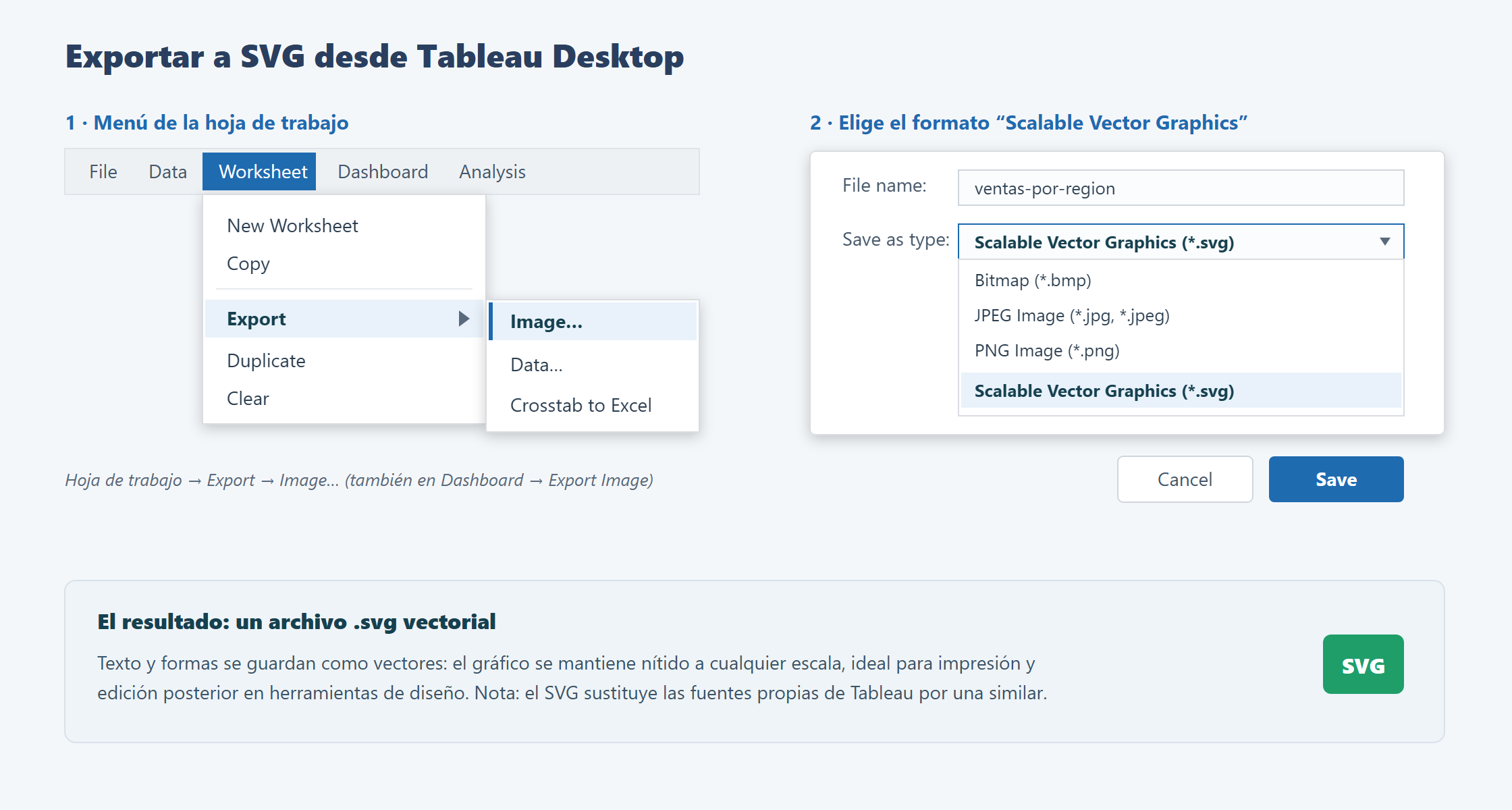Screen dimensions: 1512x810
Task: Click the Cancel button
Action: click(x=1185, y=479)
